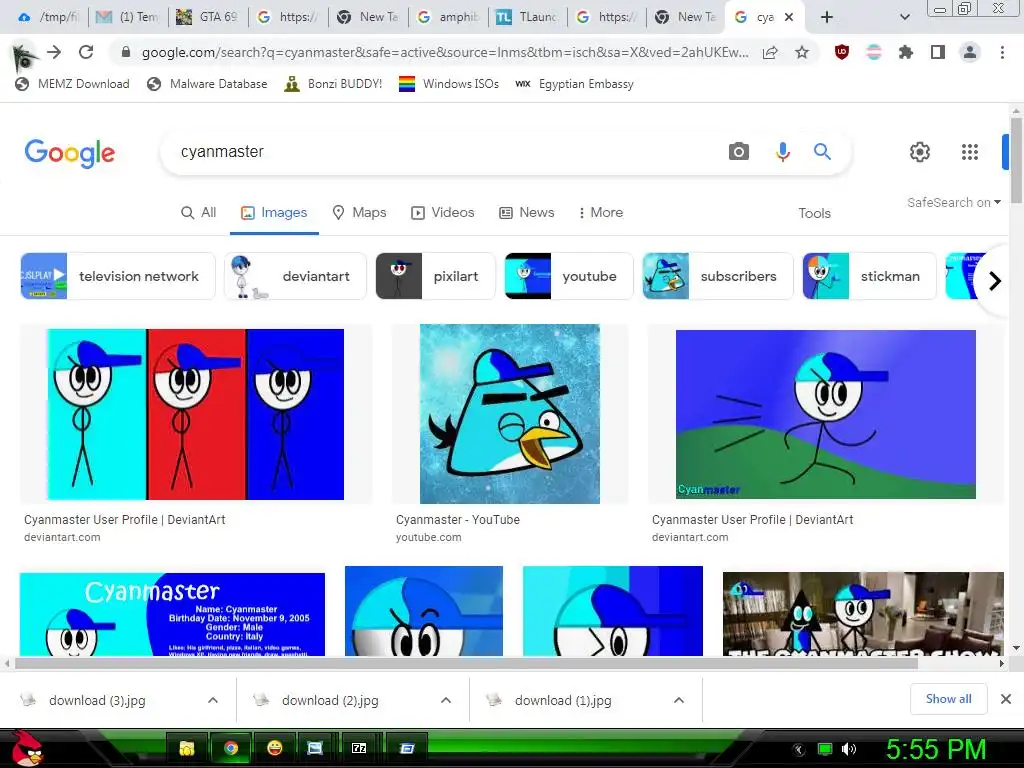Screen dimensions: 1024x768
Task: Open the Google apps grid
Action: click(x=970, y=152)
